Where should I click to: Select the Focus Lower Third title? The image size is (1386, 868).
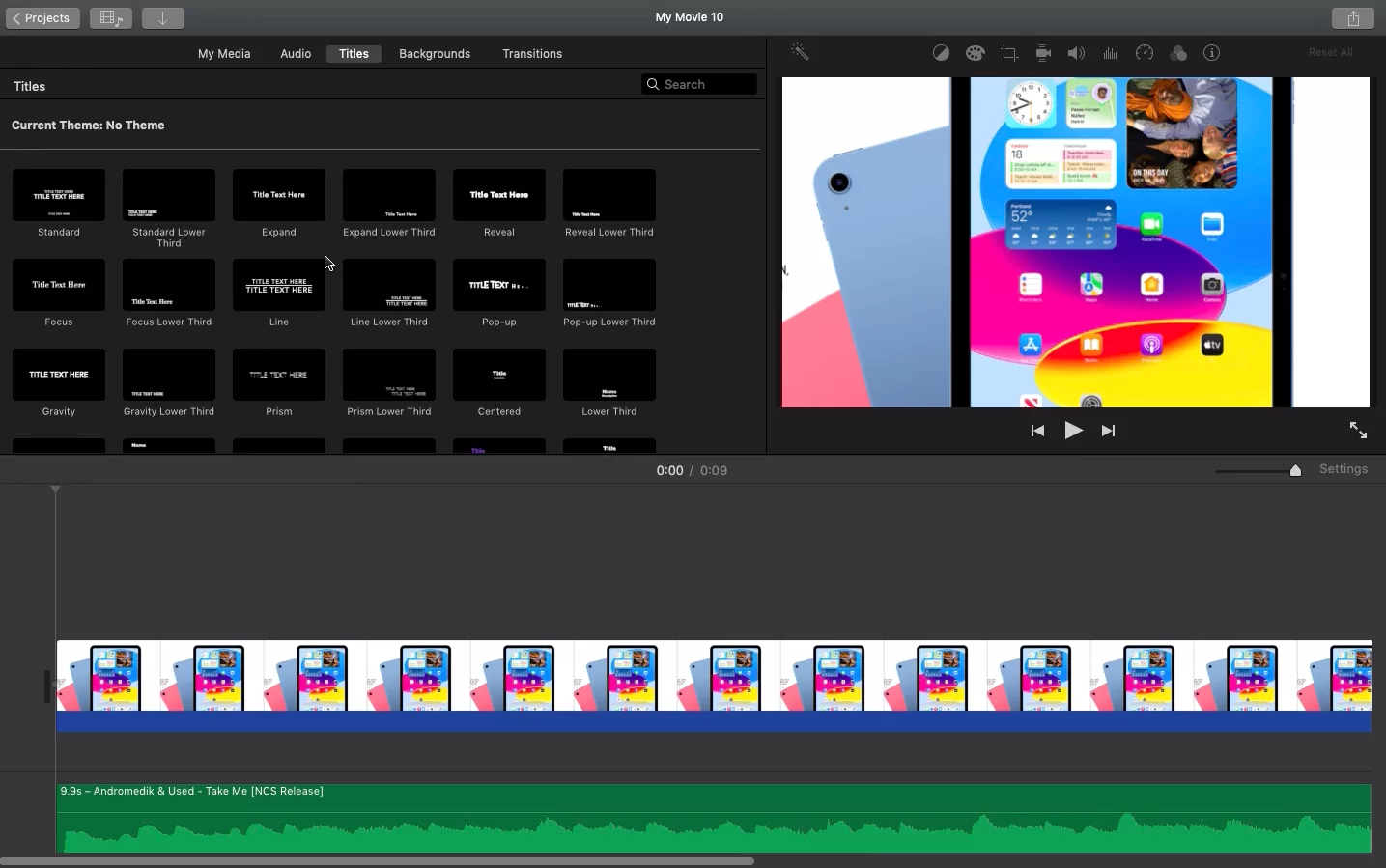[x=169, y=286]
